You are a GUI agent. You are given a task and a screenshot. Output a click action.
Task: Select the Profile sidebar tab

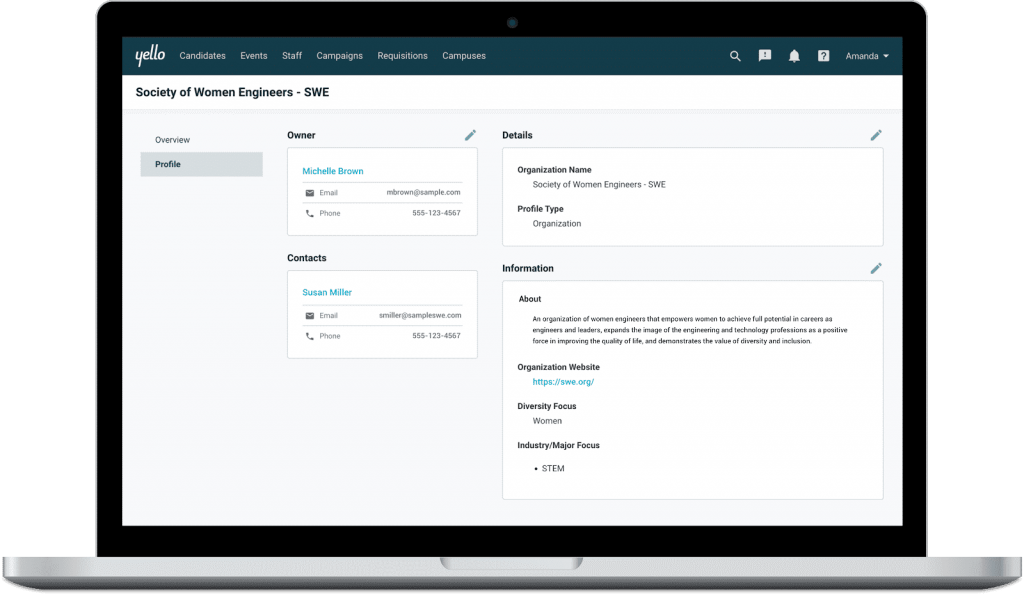coord(201,164)
